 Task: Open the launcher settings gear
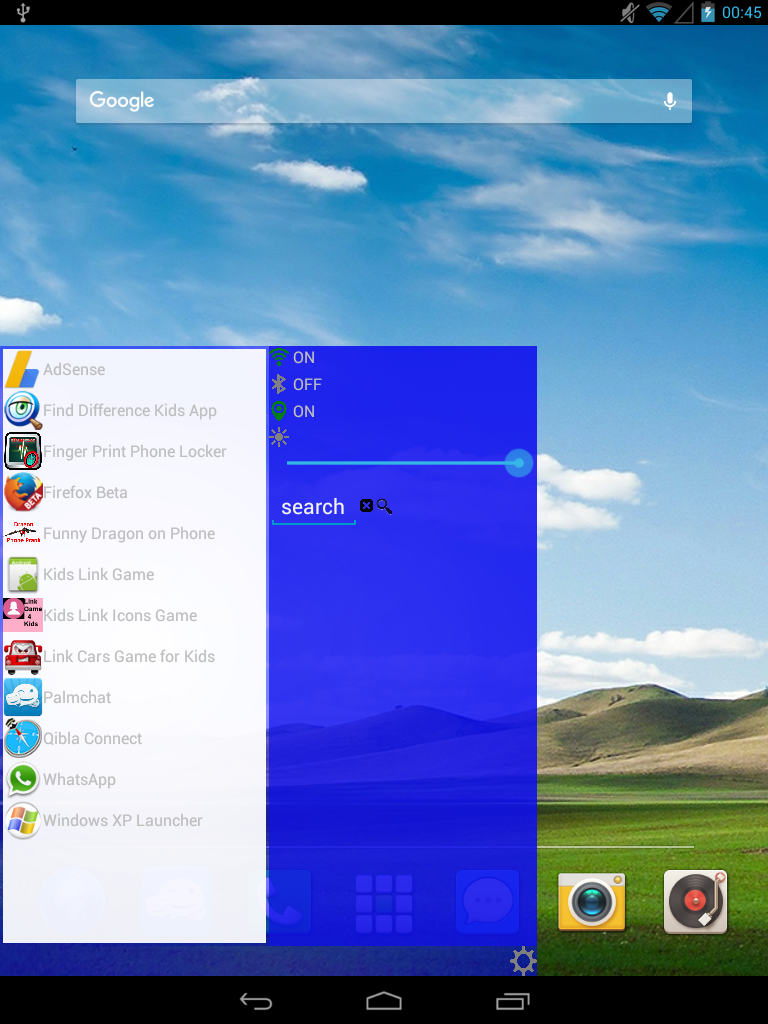(x=523, y=961)
